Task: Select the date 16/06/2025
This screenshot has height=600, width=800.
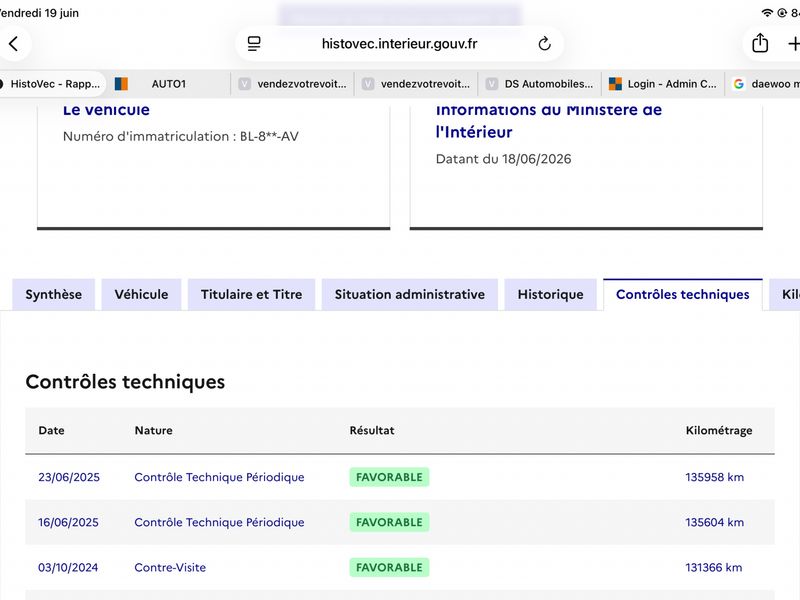Action: tap(68, 522)
